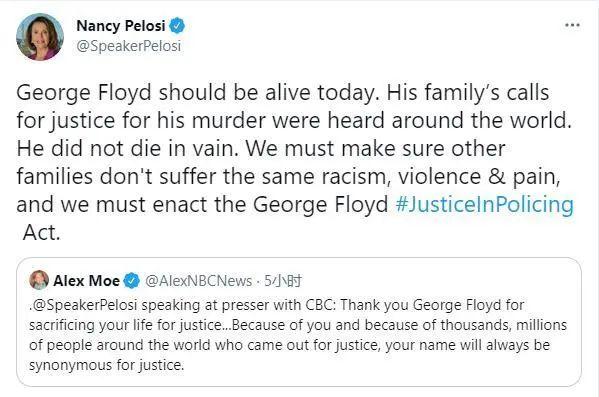Click the quoted tweet timestamp 5小时

click(x=283, y=281)
